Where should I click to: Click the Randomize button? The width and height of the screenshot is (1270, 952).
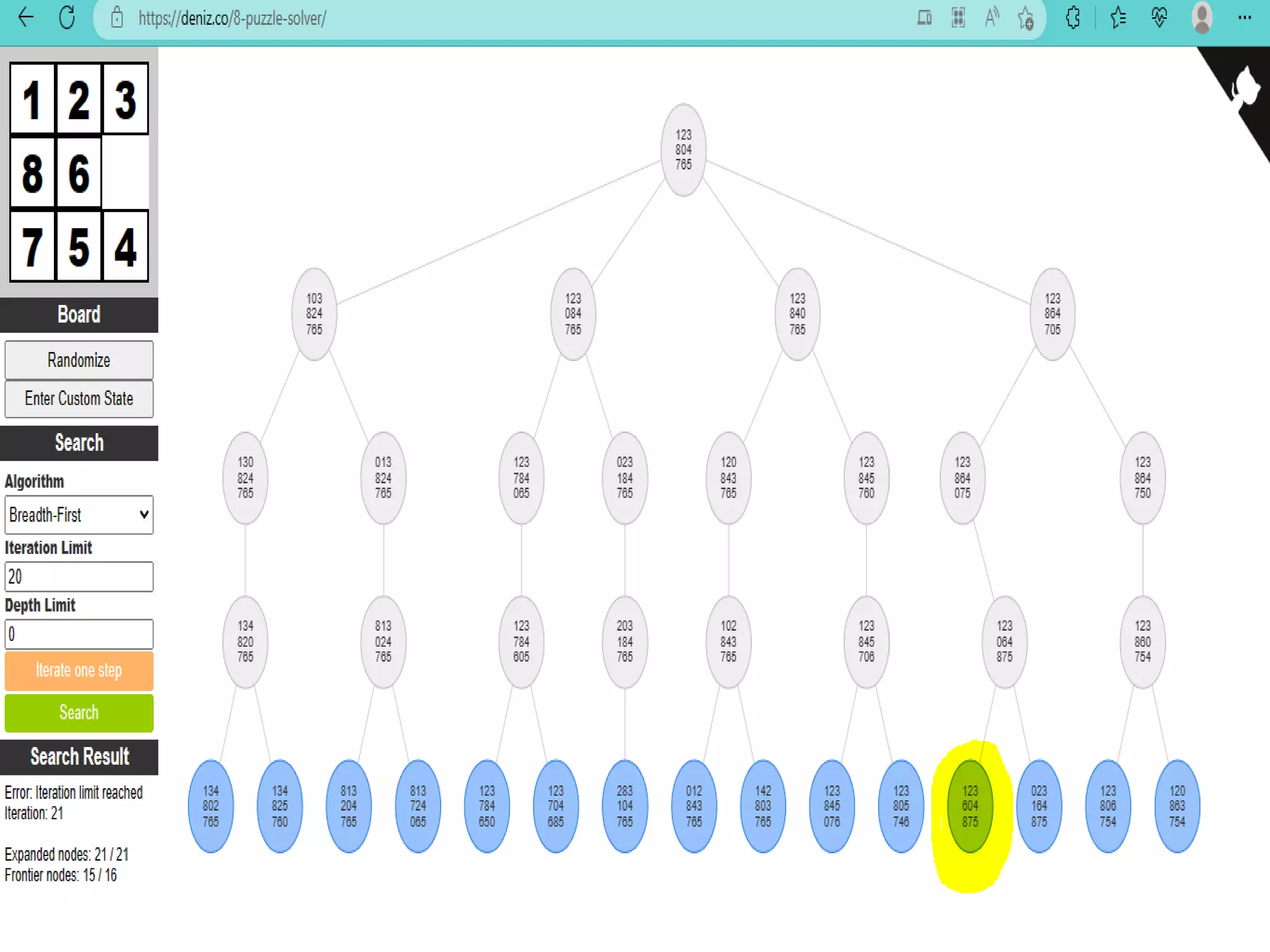pos(79,360)
